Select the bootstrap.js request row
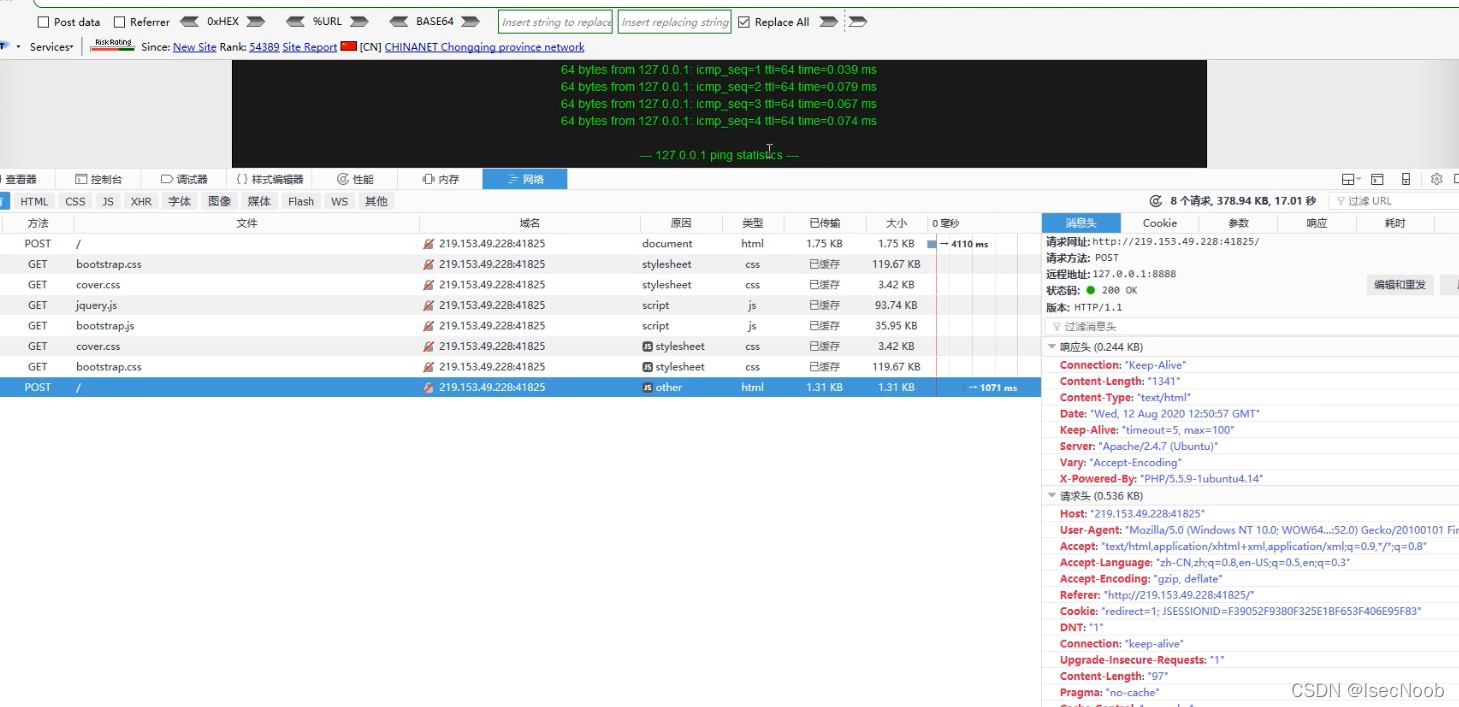The image size is (1459, 707). [520, 326]
